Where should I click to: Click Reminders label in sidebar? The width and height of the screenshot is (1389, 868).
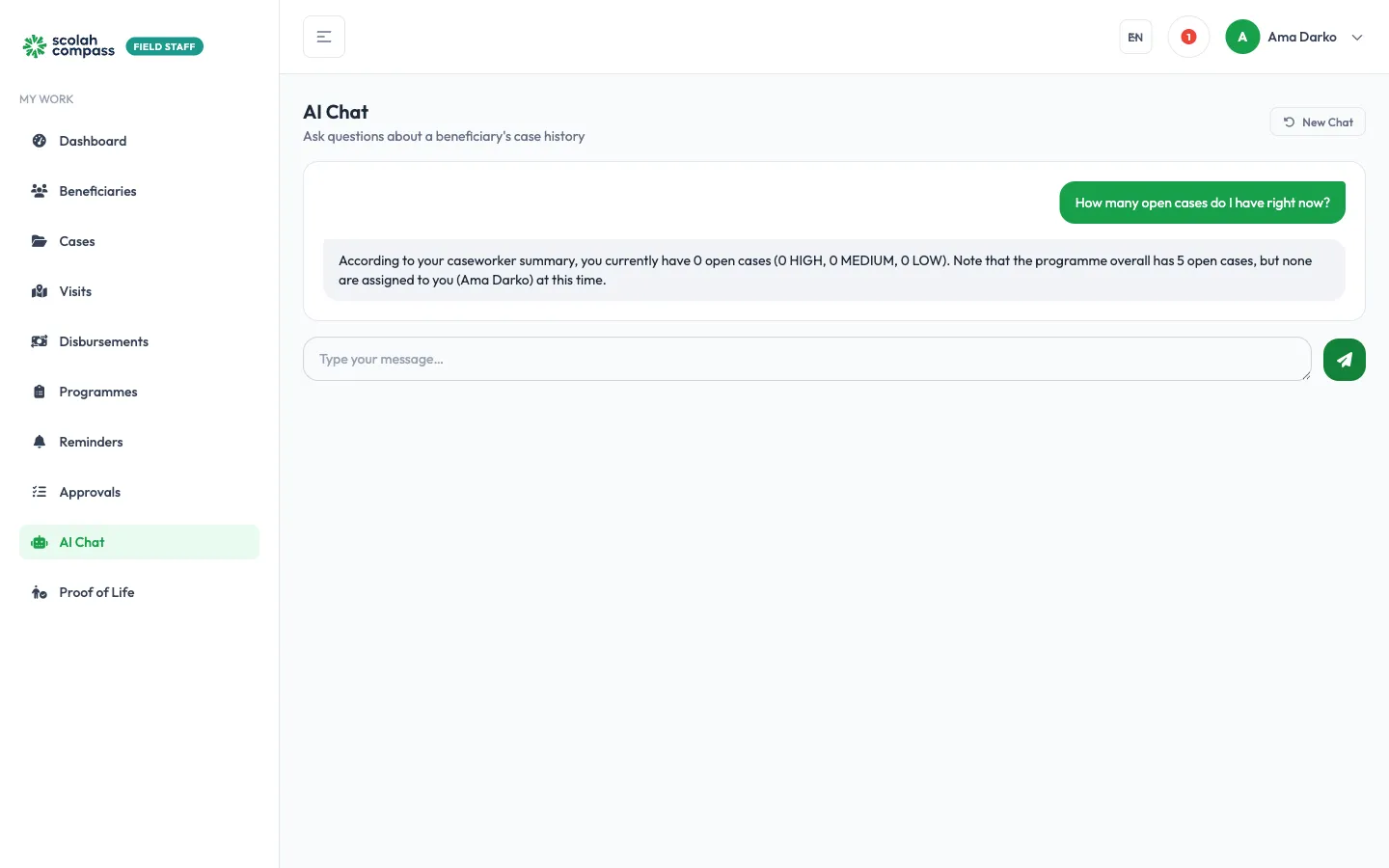(x=91, y=442)
